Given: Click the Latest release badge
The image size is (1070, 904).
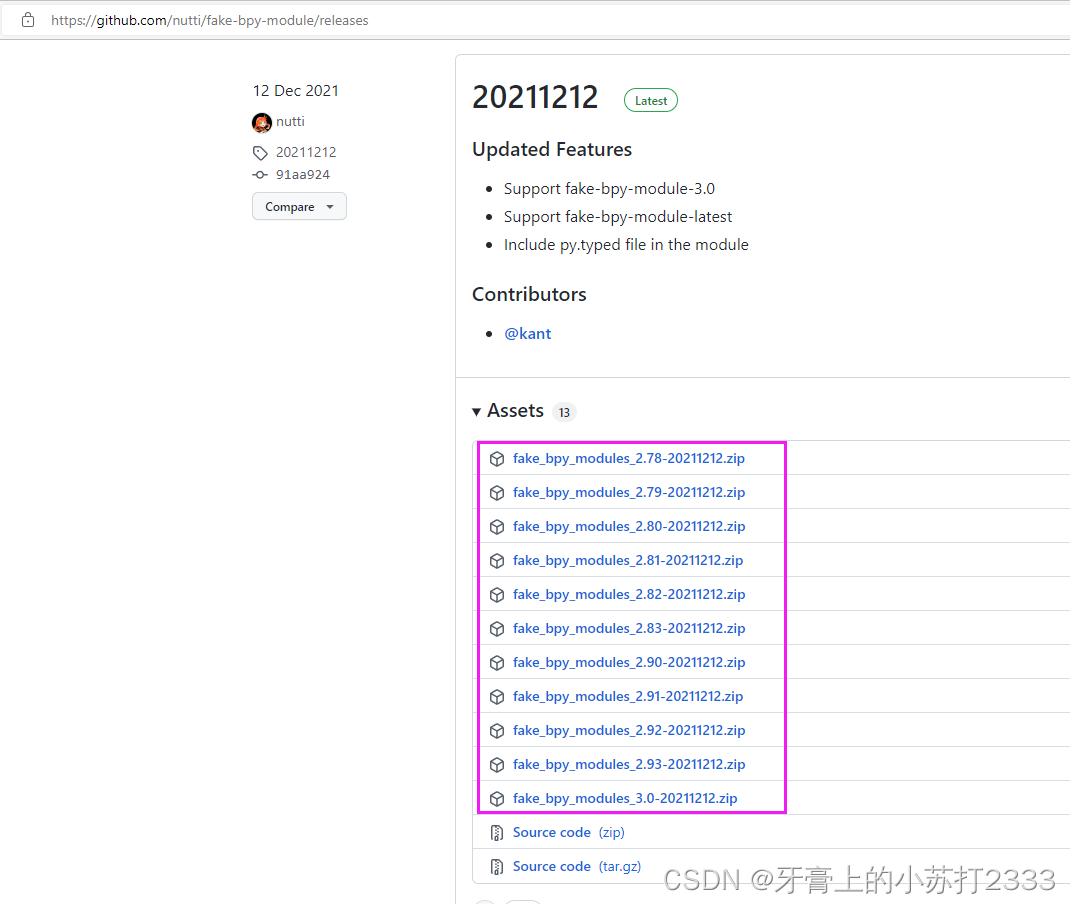Looking at the screenshot, I should point(651,100).
